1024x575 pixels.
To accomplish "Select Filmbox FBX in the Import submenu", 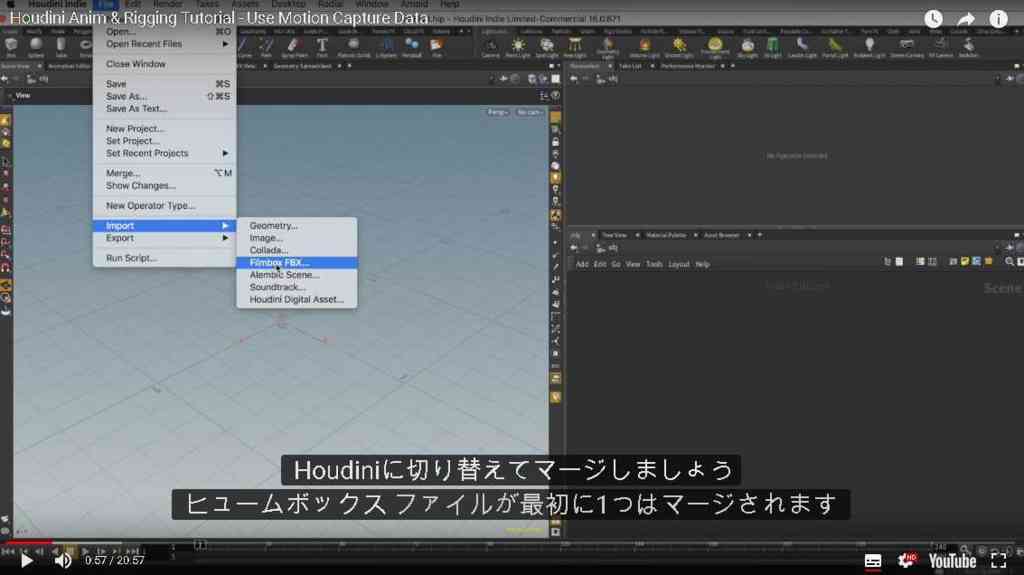I will 296,263.
